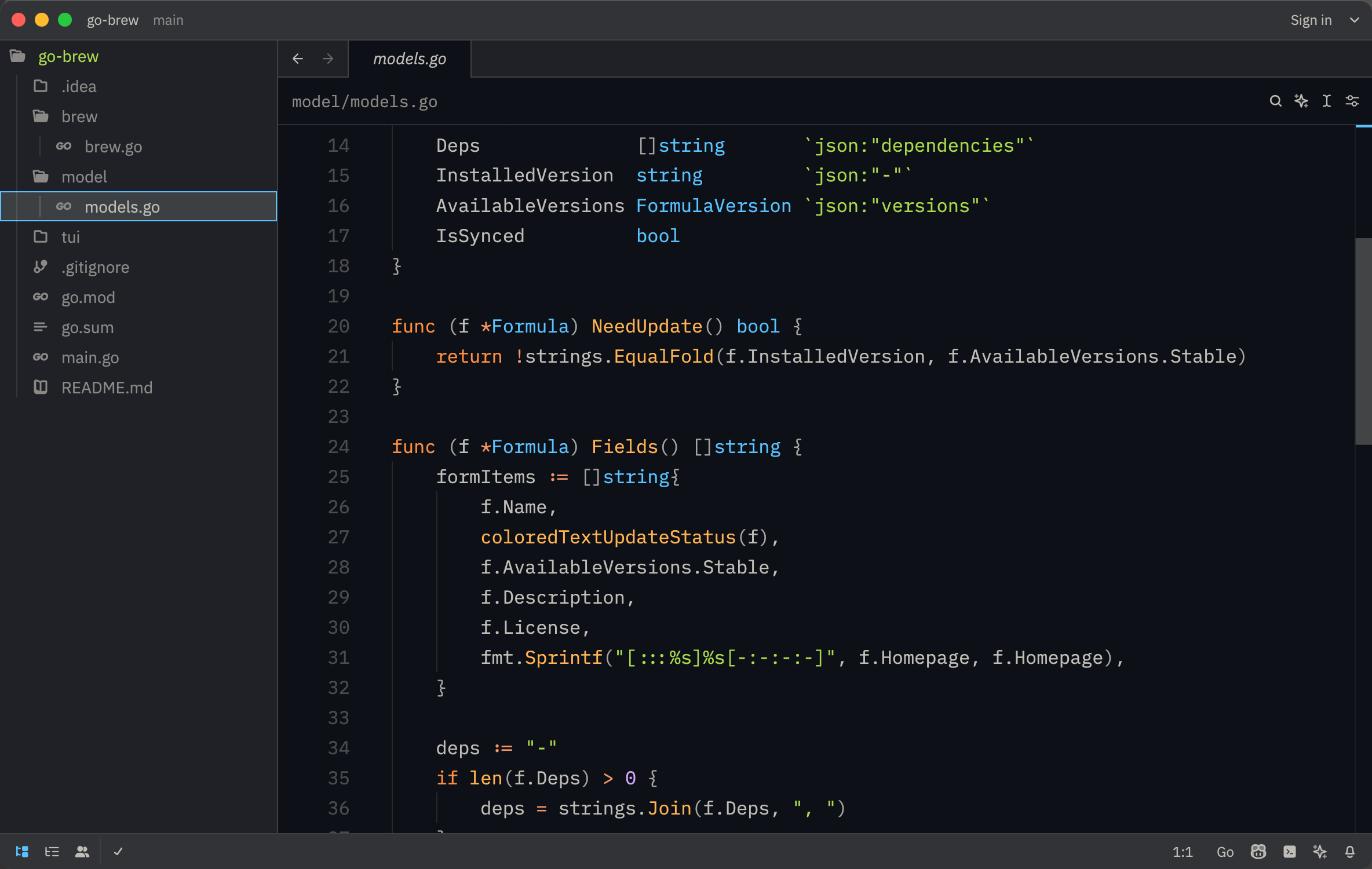
Task: Click FormulaVersion type on line 16
Action: tap(713, 206)
